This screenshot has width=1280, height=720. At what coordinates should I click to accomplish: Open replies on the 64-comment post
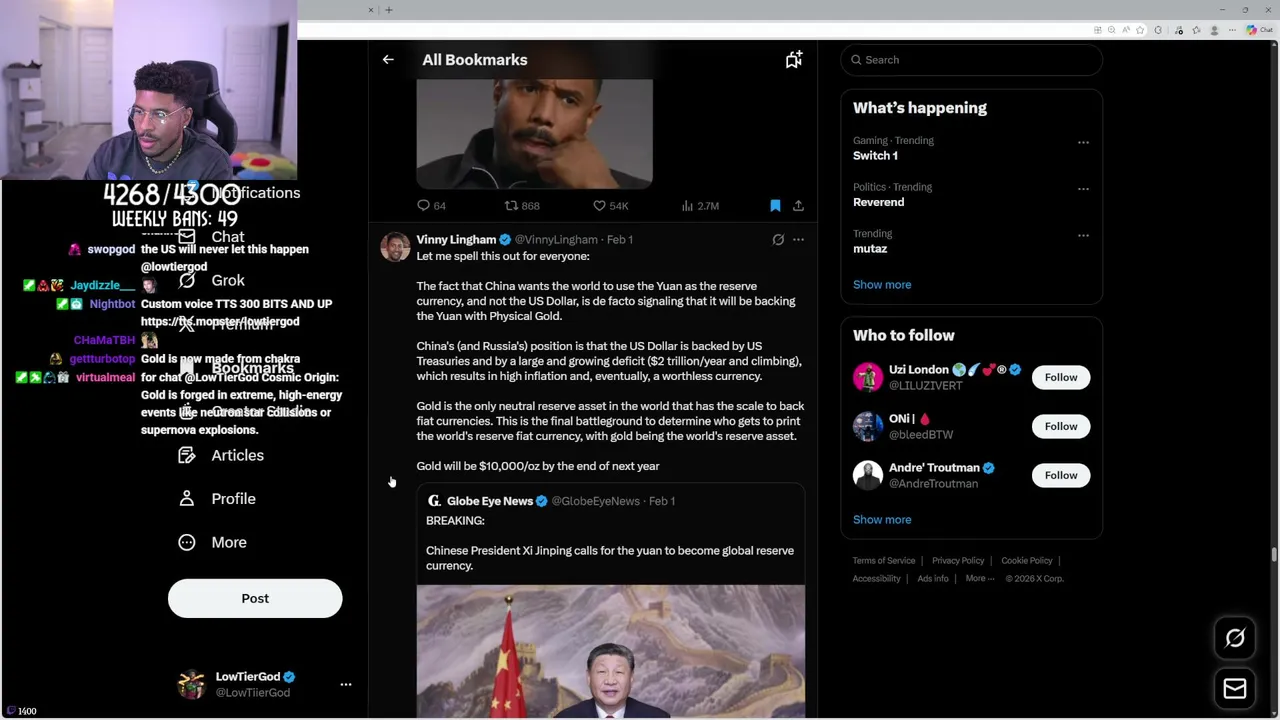point(431,206)
